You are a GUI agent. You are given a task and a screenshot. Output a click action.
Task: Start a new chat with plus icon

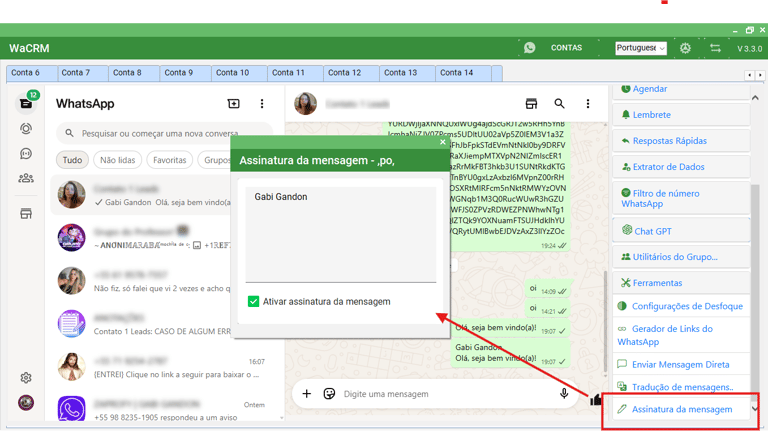pos(234,103)
